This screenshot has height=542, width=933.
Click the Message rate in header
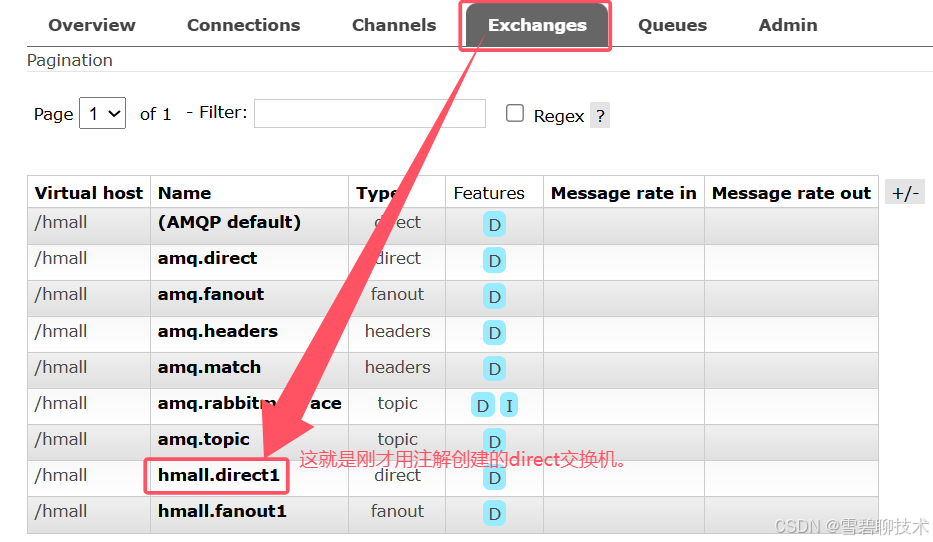(624, 193)
